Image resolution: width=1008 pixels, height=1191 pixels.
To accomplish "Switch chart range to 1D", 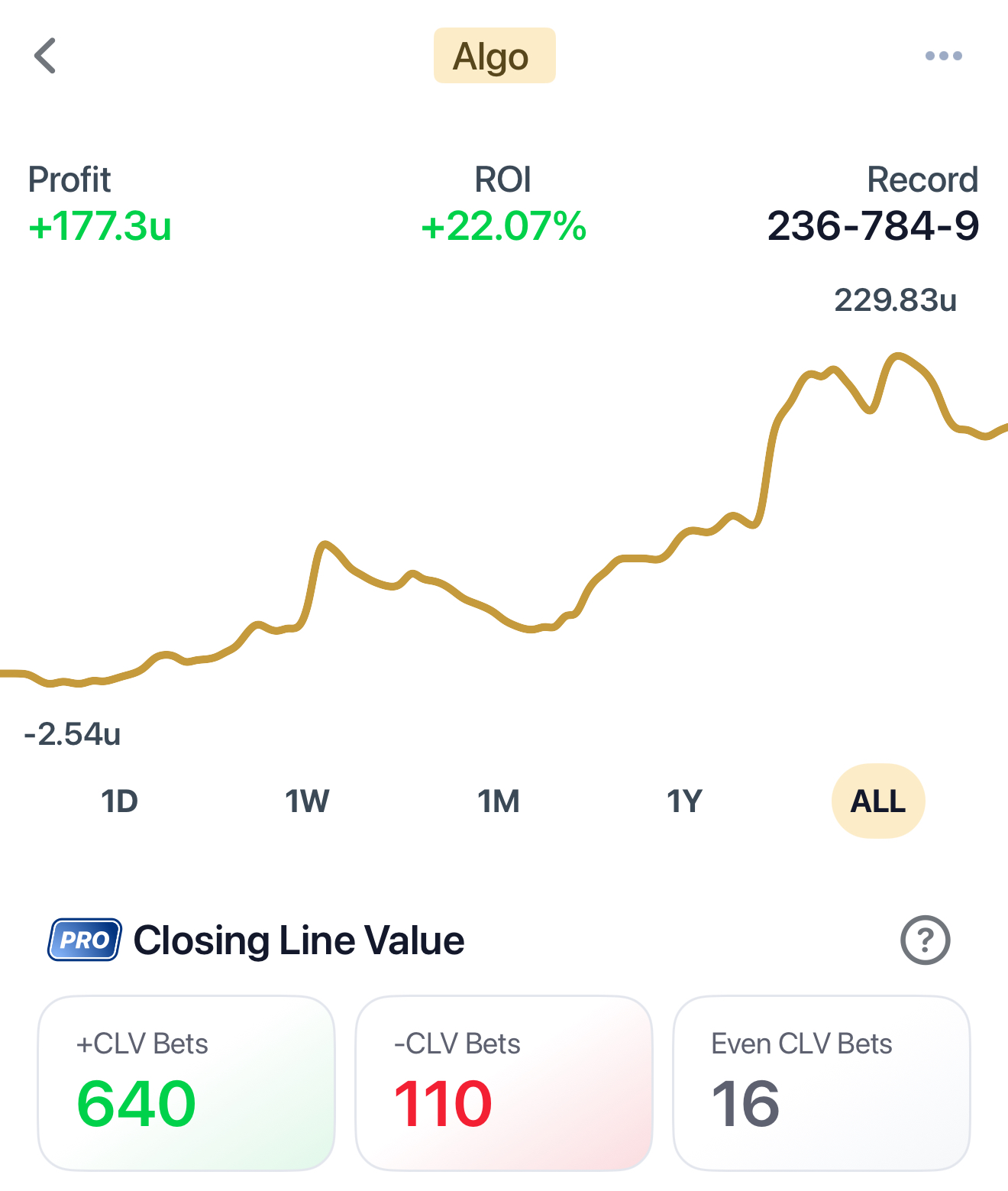I will 119,801.
